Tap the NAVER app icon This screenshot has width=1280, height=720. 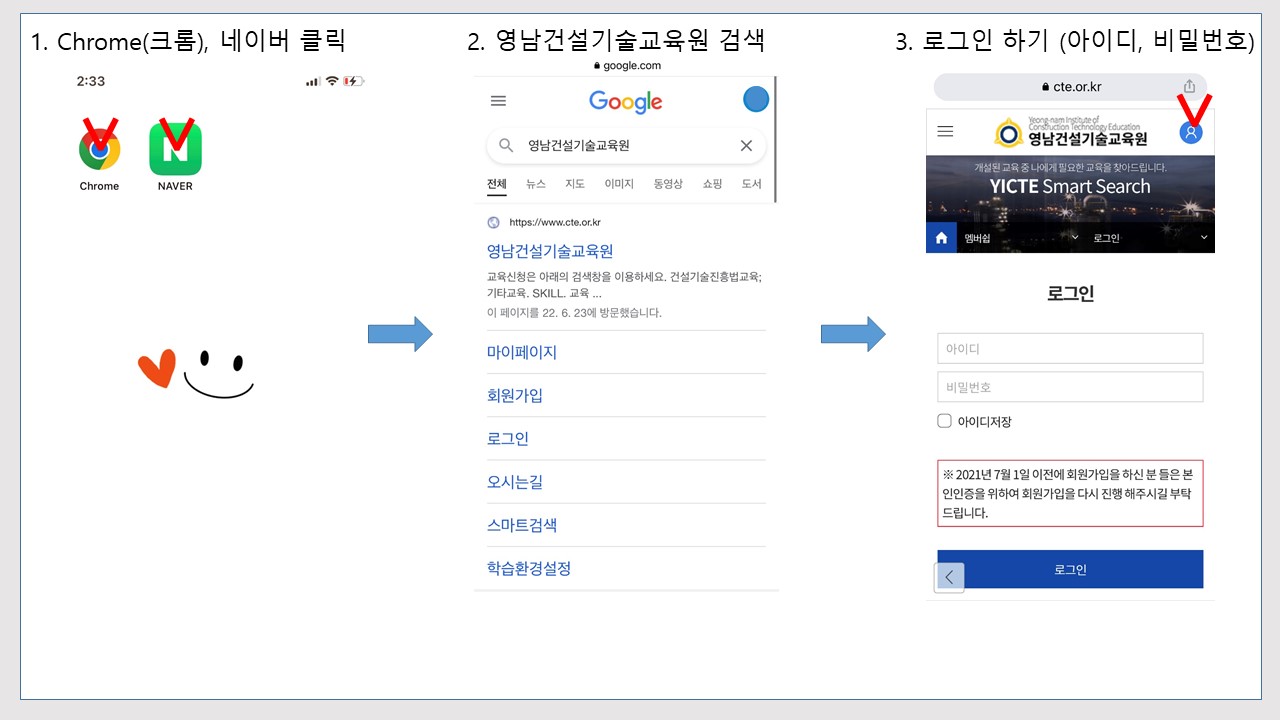tap(175, 150)
